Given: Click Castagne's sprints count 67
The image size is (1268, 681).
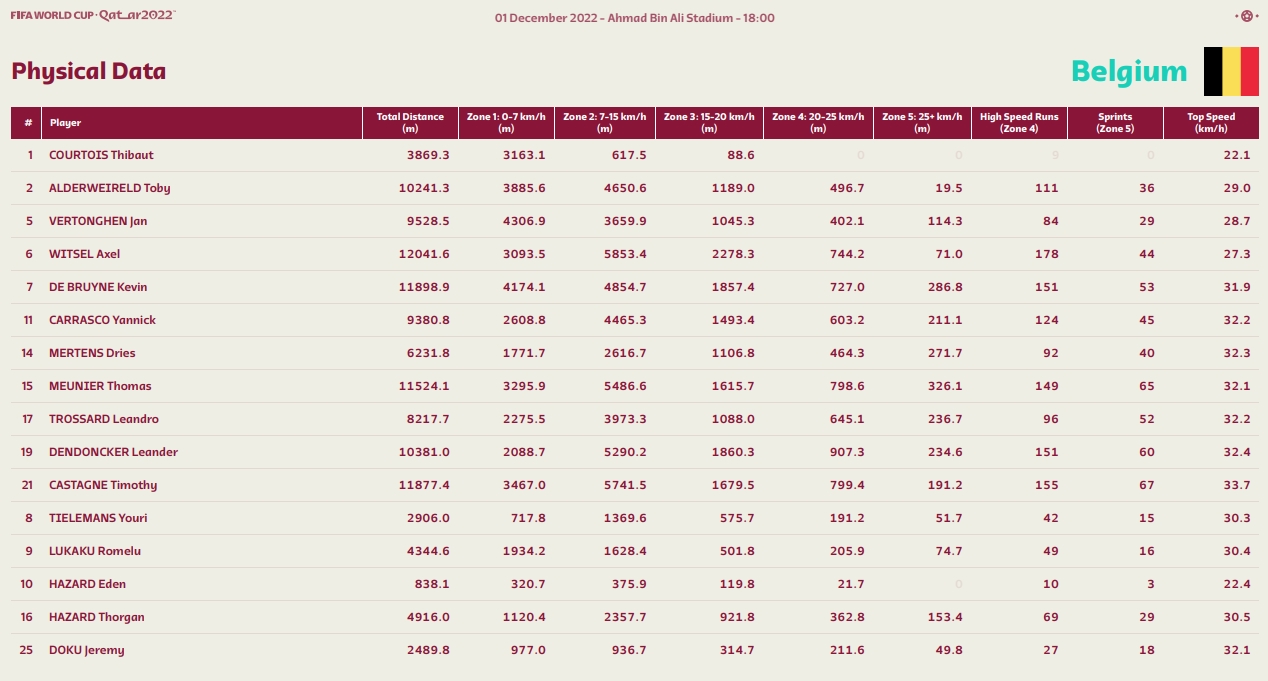Looking at the screenshot, I should 1146,485.
